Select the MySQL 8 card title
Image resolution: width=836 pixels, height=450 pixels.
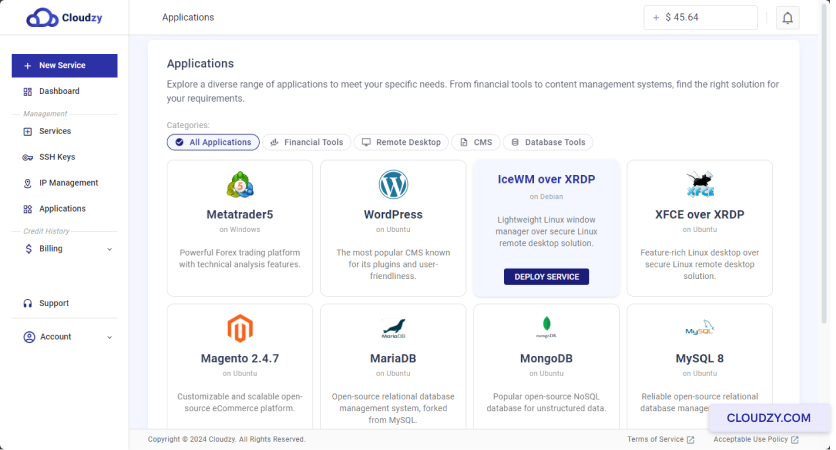click(x=700, y=359)
